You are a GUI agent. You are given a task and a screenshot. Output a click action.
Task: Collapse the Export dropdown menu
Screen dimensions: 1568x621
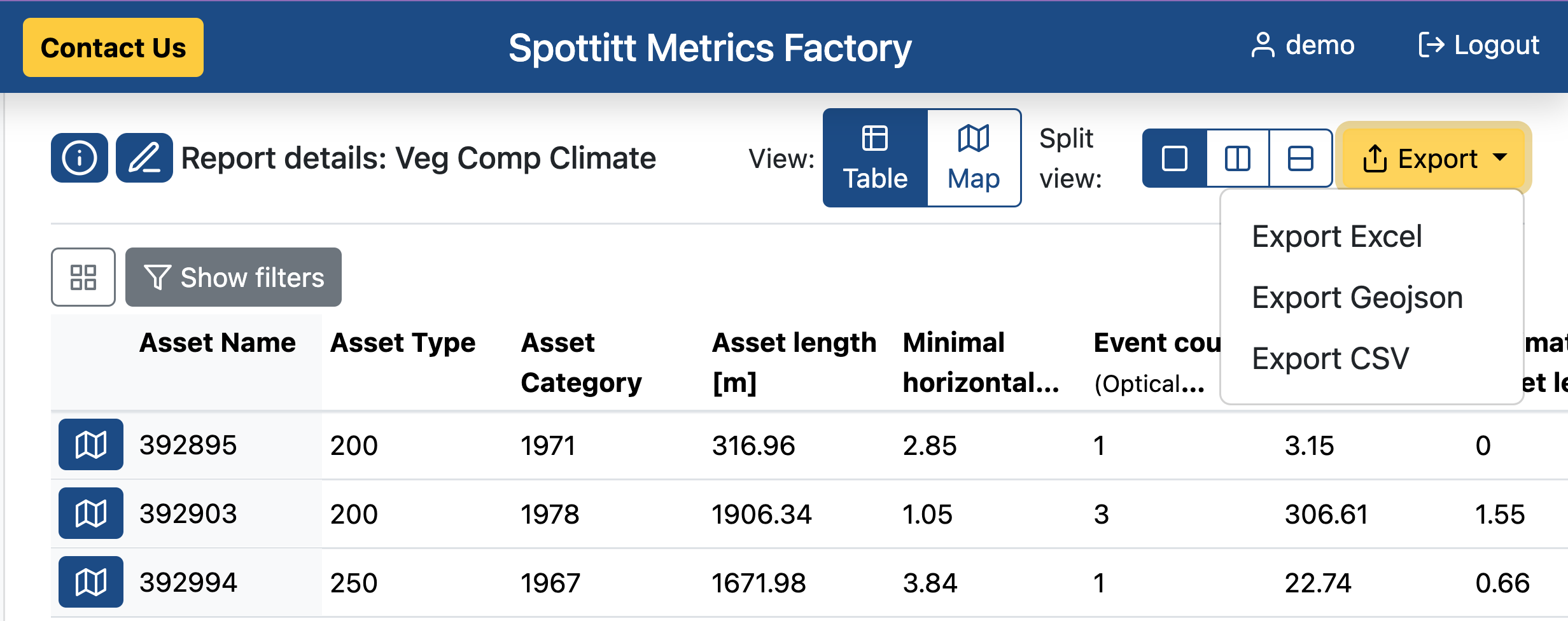[1433, 158]
